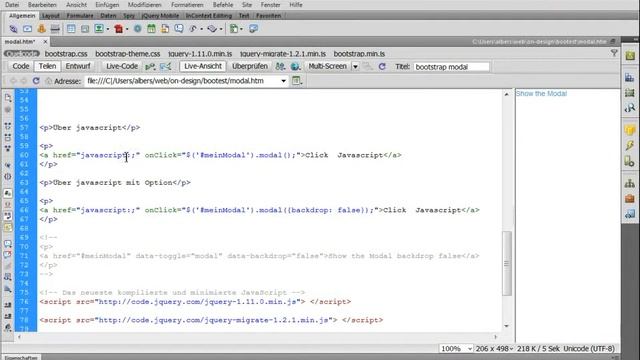Screen dimensions: 640x360
Task: Open the 100% zoom dropdown
Action: click(469, 349)
